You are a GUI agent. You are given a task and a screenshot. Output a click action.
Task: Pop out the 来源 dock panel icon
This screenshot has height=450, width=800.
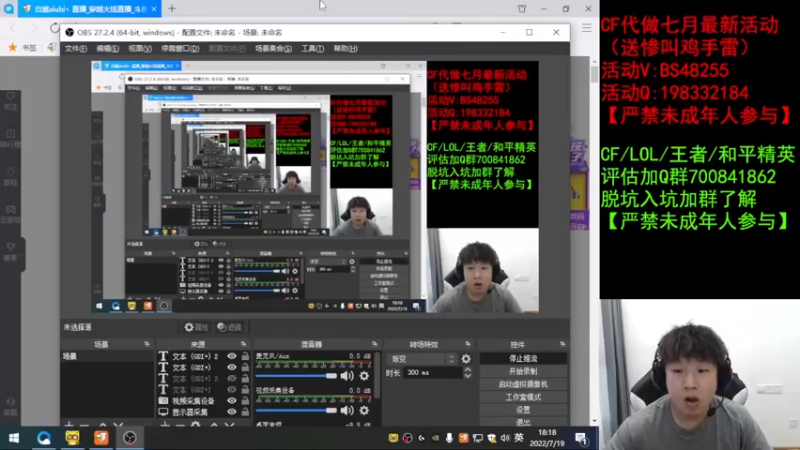243,344
